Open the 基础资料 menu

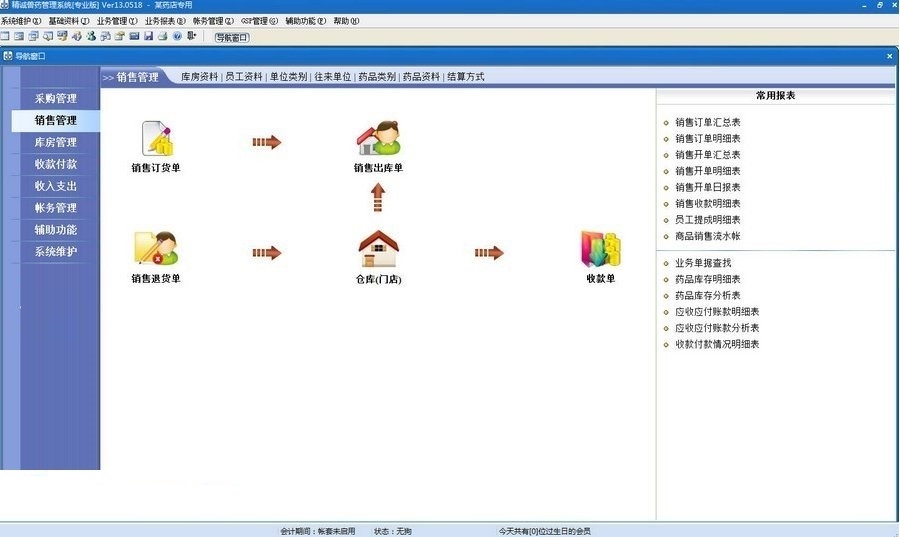tap(69, 21)
